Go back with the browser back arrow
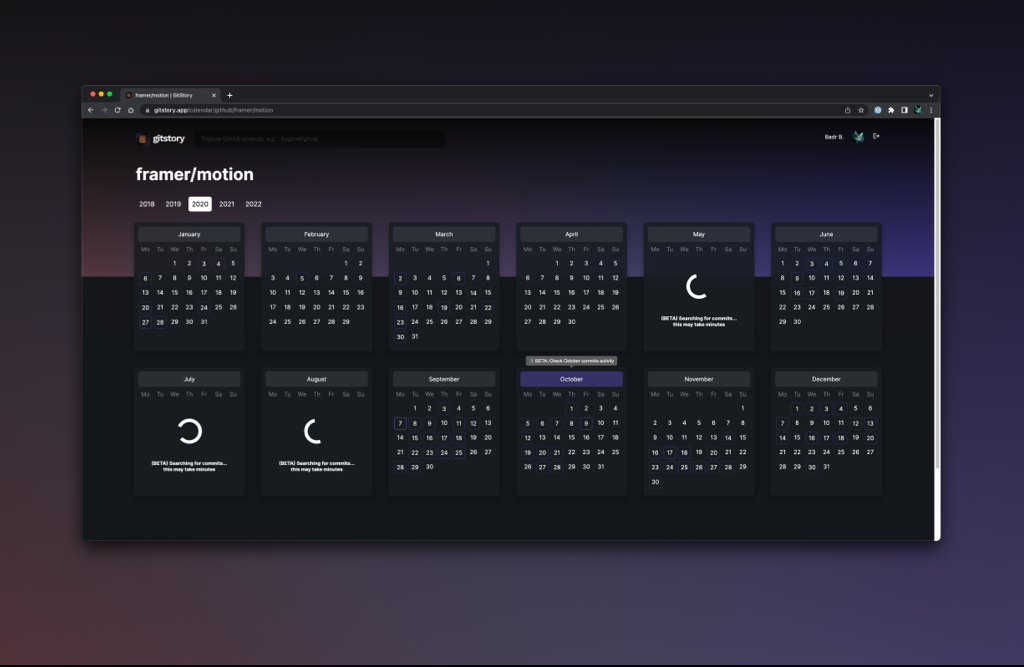The width and height of the screenshot is (1024, 667). click(x=91, y=110)
